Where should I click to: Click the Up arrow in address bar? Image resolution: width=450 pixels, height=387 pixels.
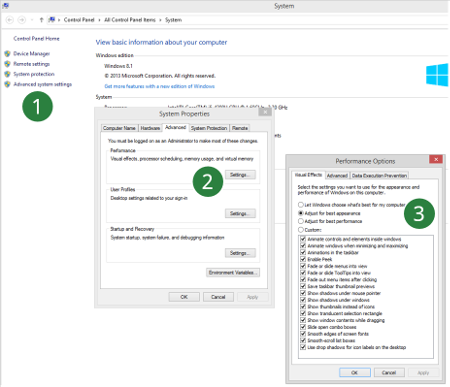pos(41,20)
